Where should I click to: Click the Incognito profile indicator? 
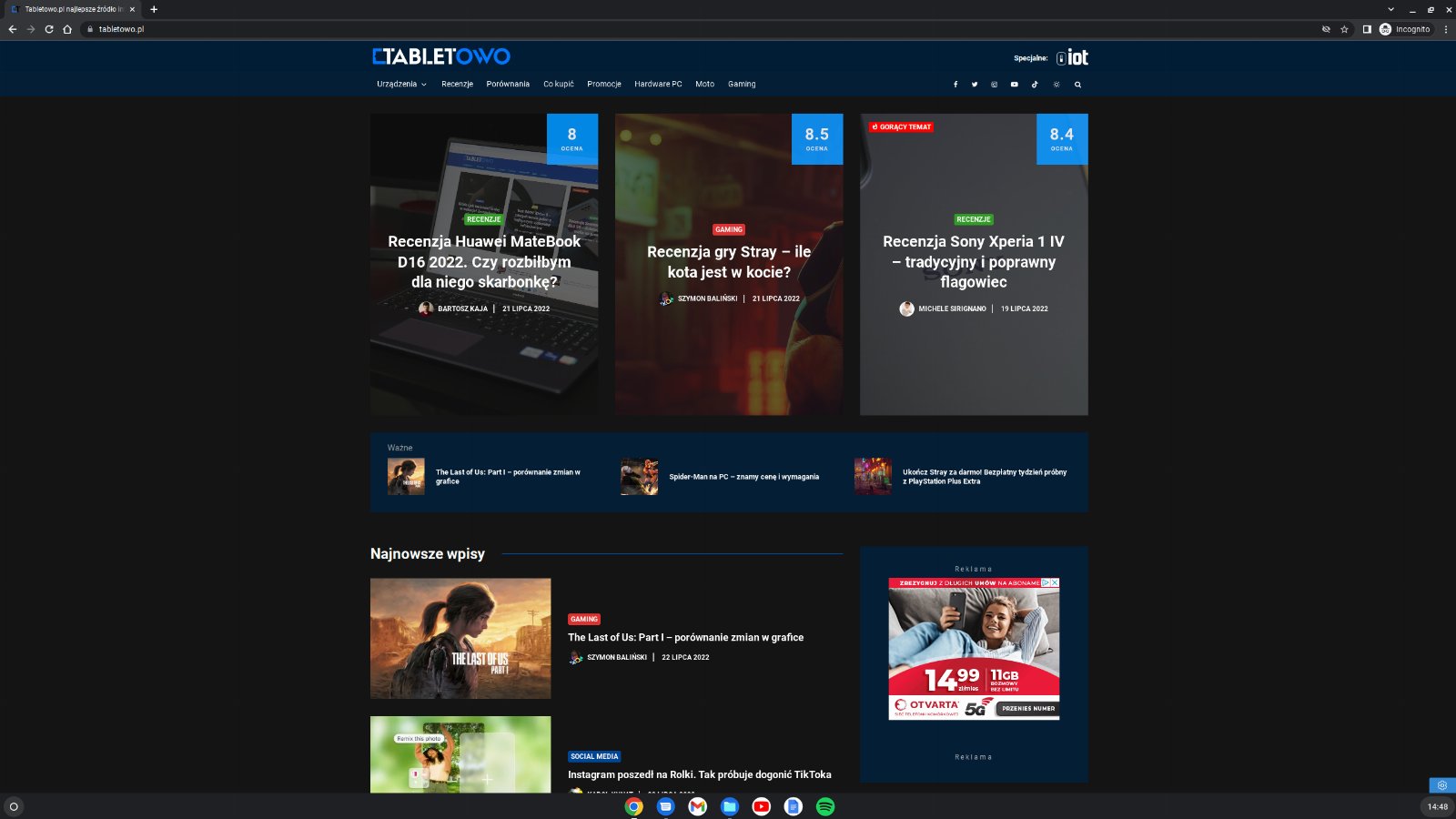(1405, 29)
